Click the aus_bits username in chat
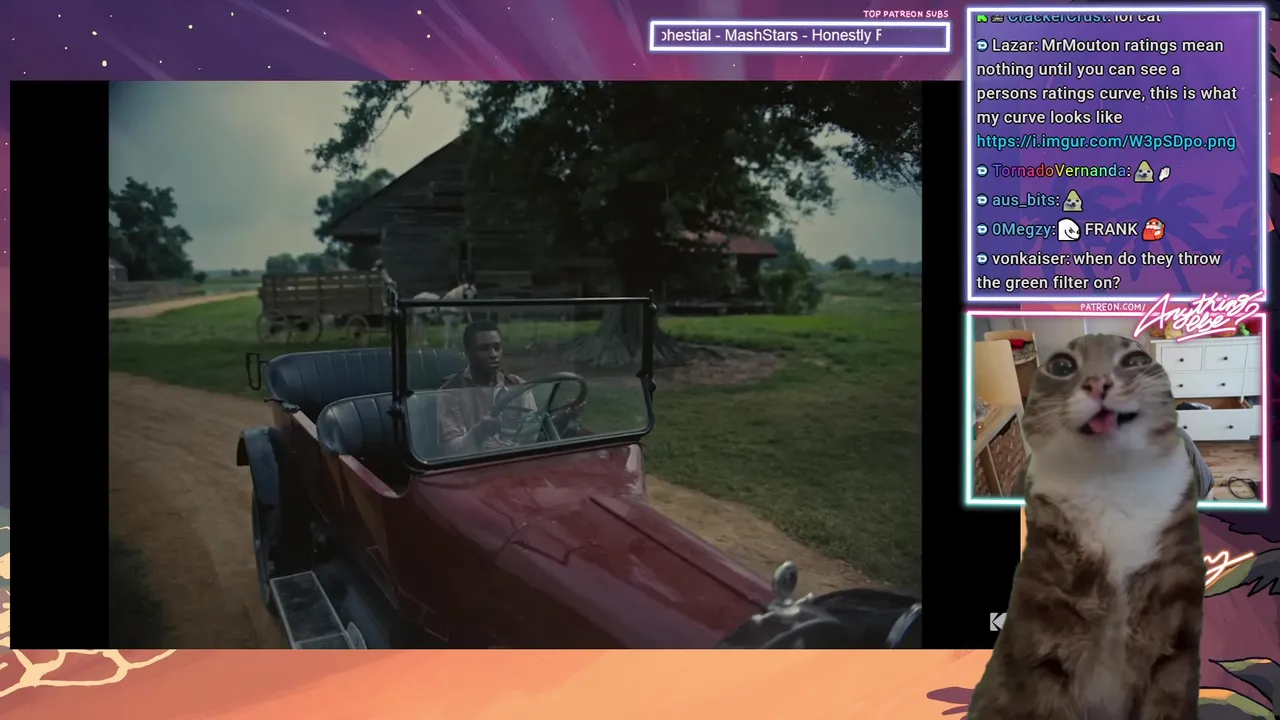This screenshot has width=1280, height=720. pyautogui.click(x=1025, y=200)
